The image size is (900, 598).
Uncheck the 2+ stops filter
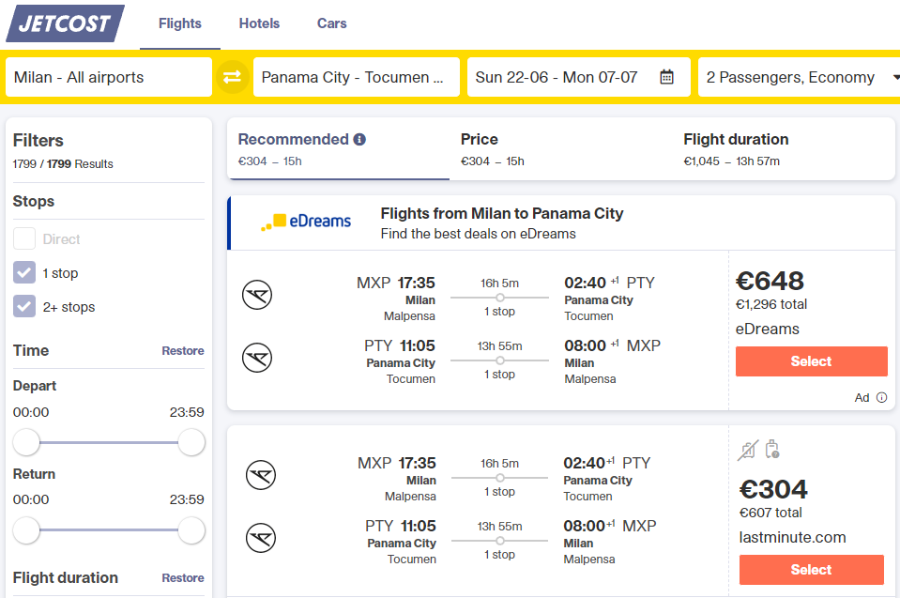(24, 306)
